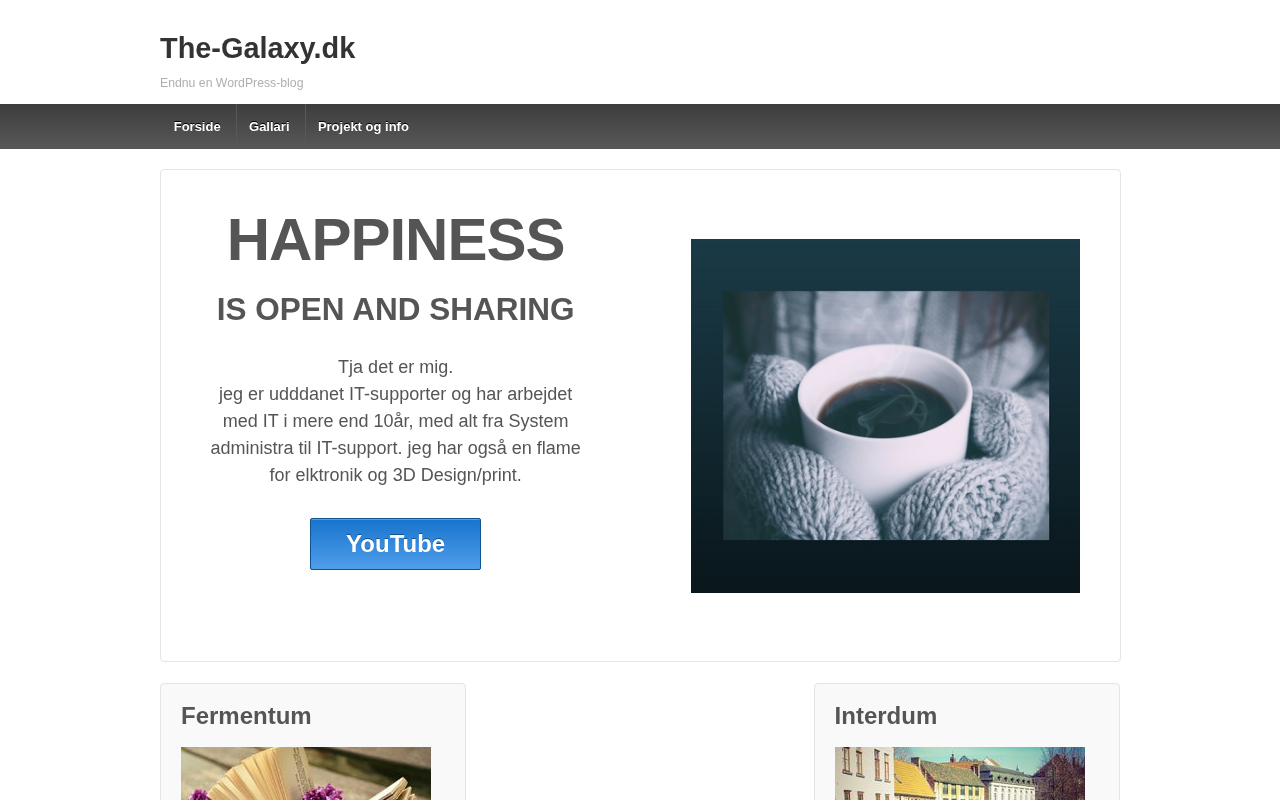Go to the Forside menu item
The image size is (1280, 800).
click(197, 127)
